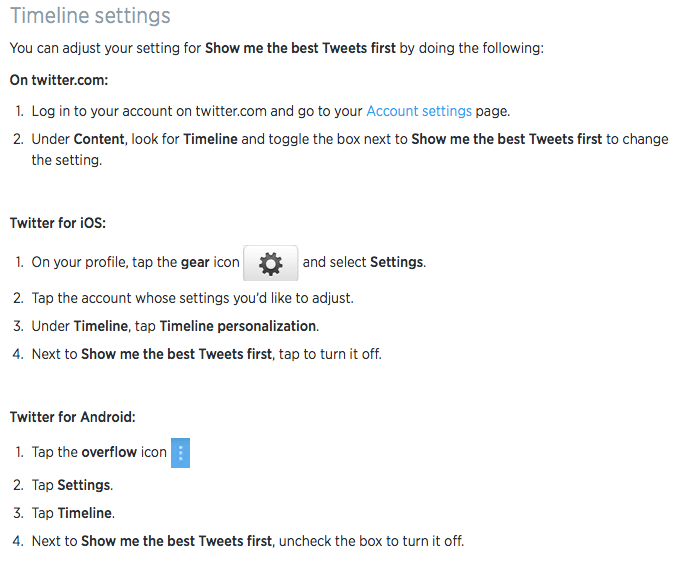The height and width of the screenshot is (563, 682).
Task: Click bold "Settings" after the gear icon
Action: click(x=397, y=262)
